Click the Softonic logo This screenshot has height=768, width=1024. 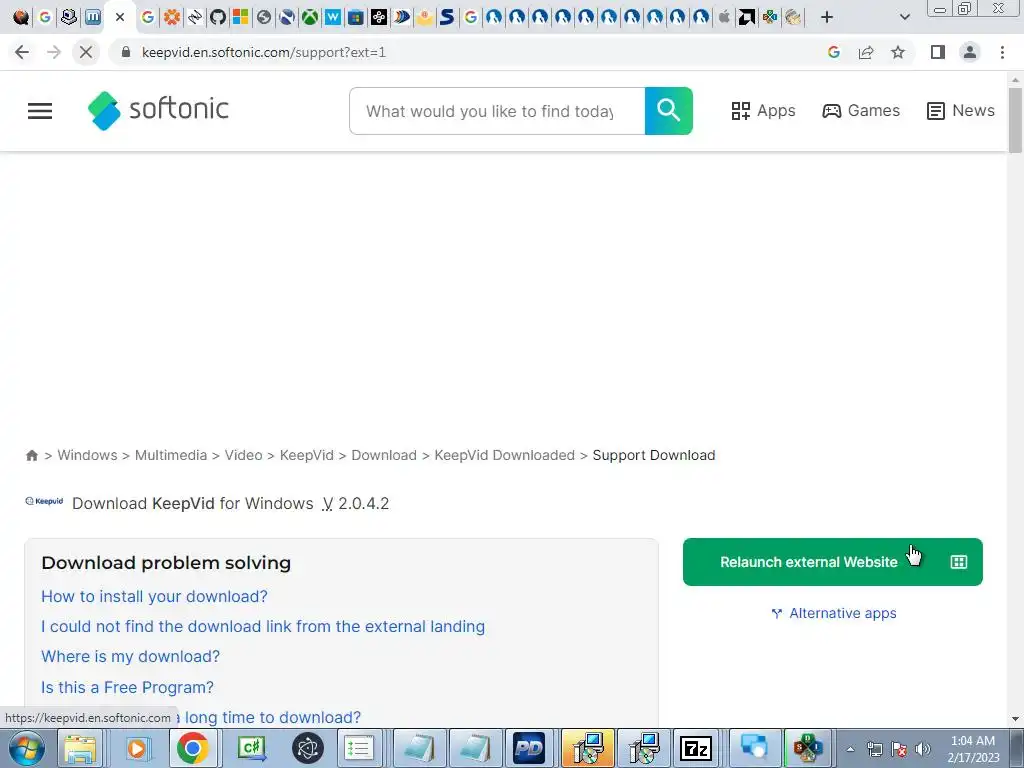tap(158, 110)
